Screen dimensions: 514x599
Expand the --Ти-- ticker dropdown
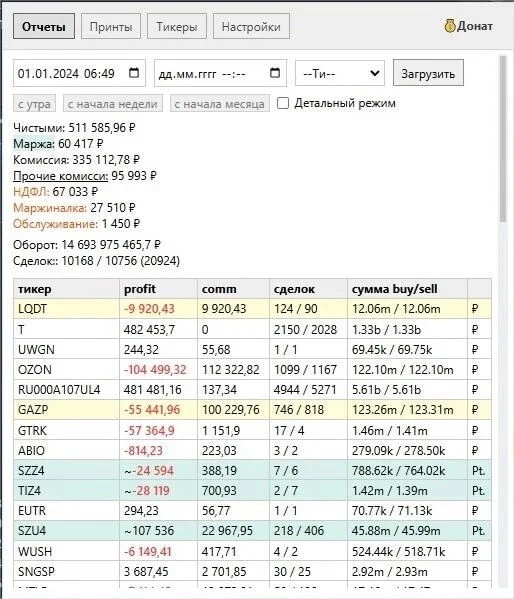(x=340, y=73)
